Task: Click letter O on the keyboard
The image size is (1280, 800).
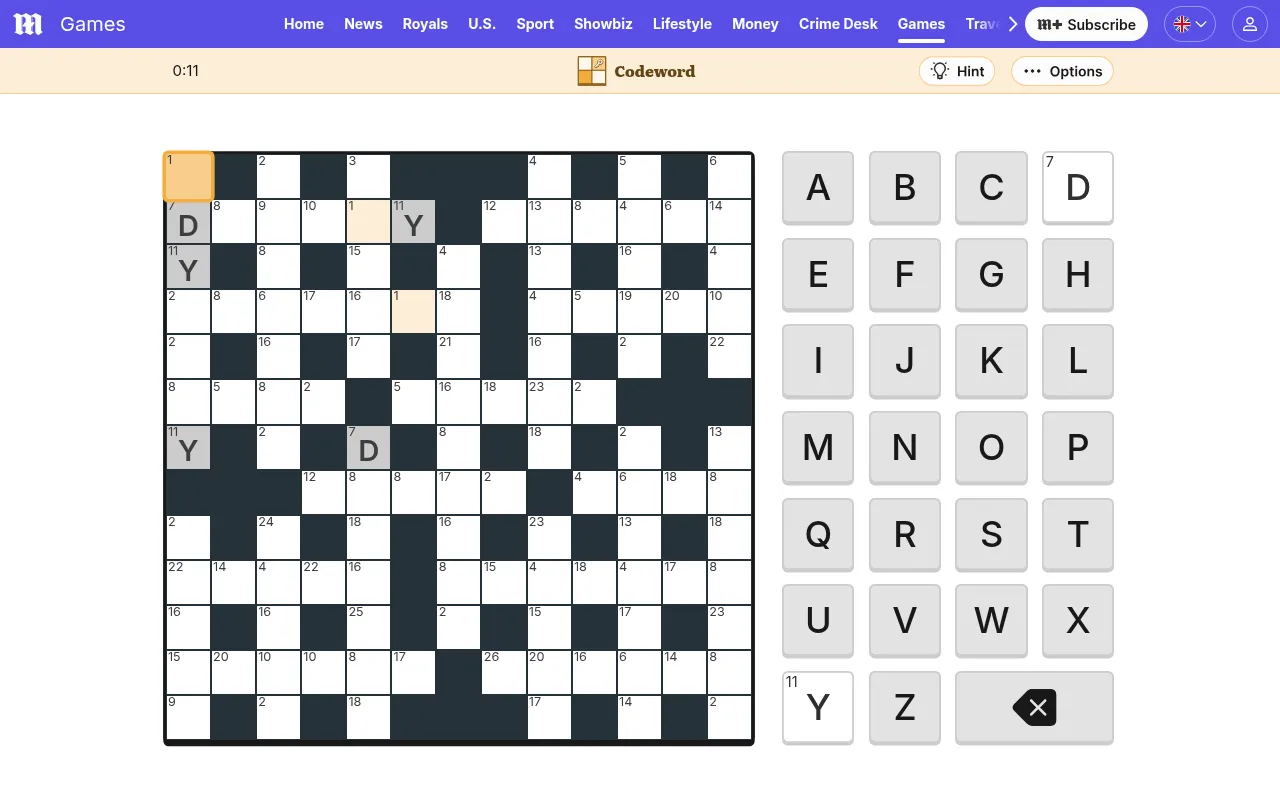Action: coord(991,448)
